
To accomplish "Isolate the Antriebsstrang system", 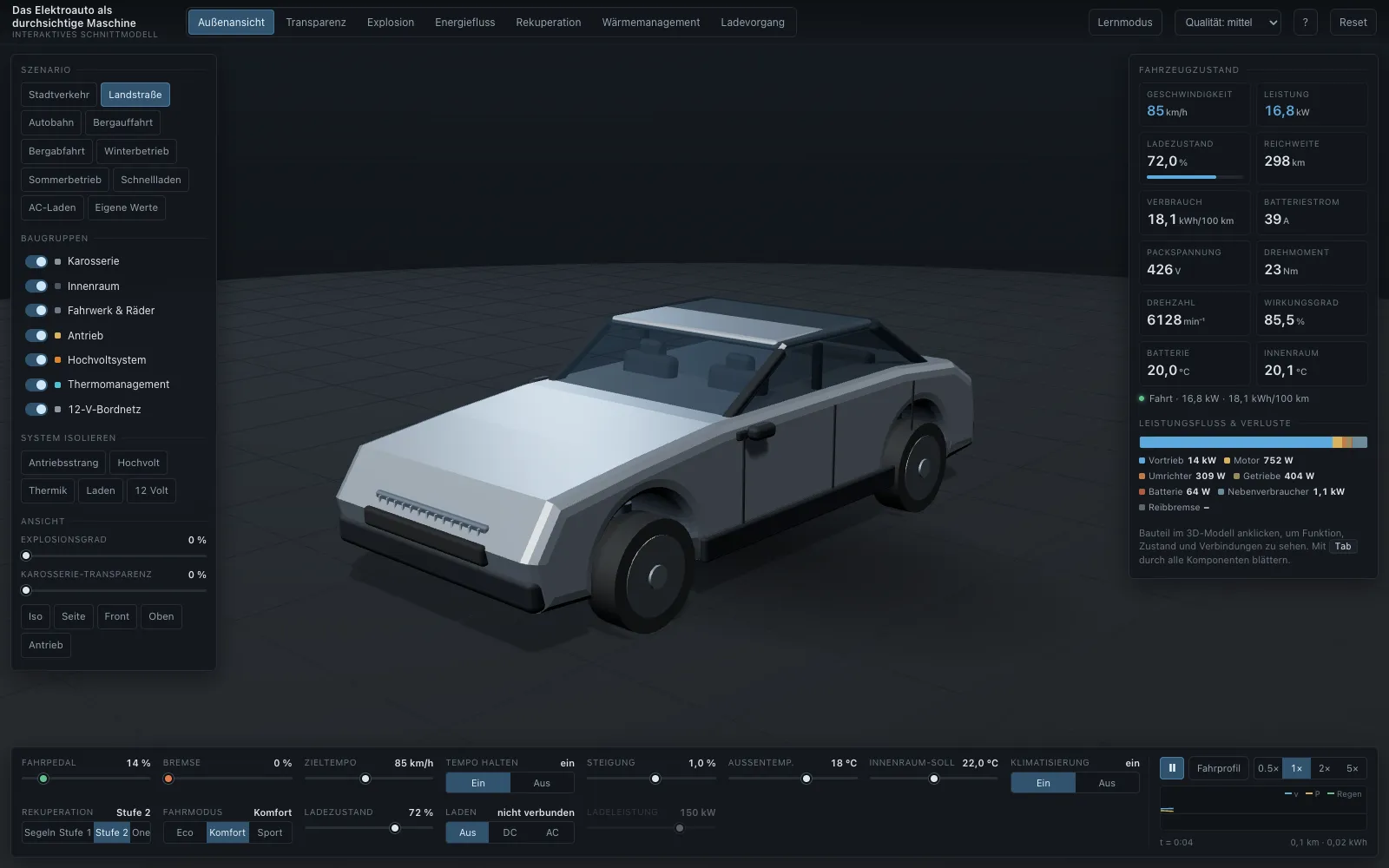I will click(63, 463).
